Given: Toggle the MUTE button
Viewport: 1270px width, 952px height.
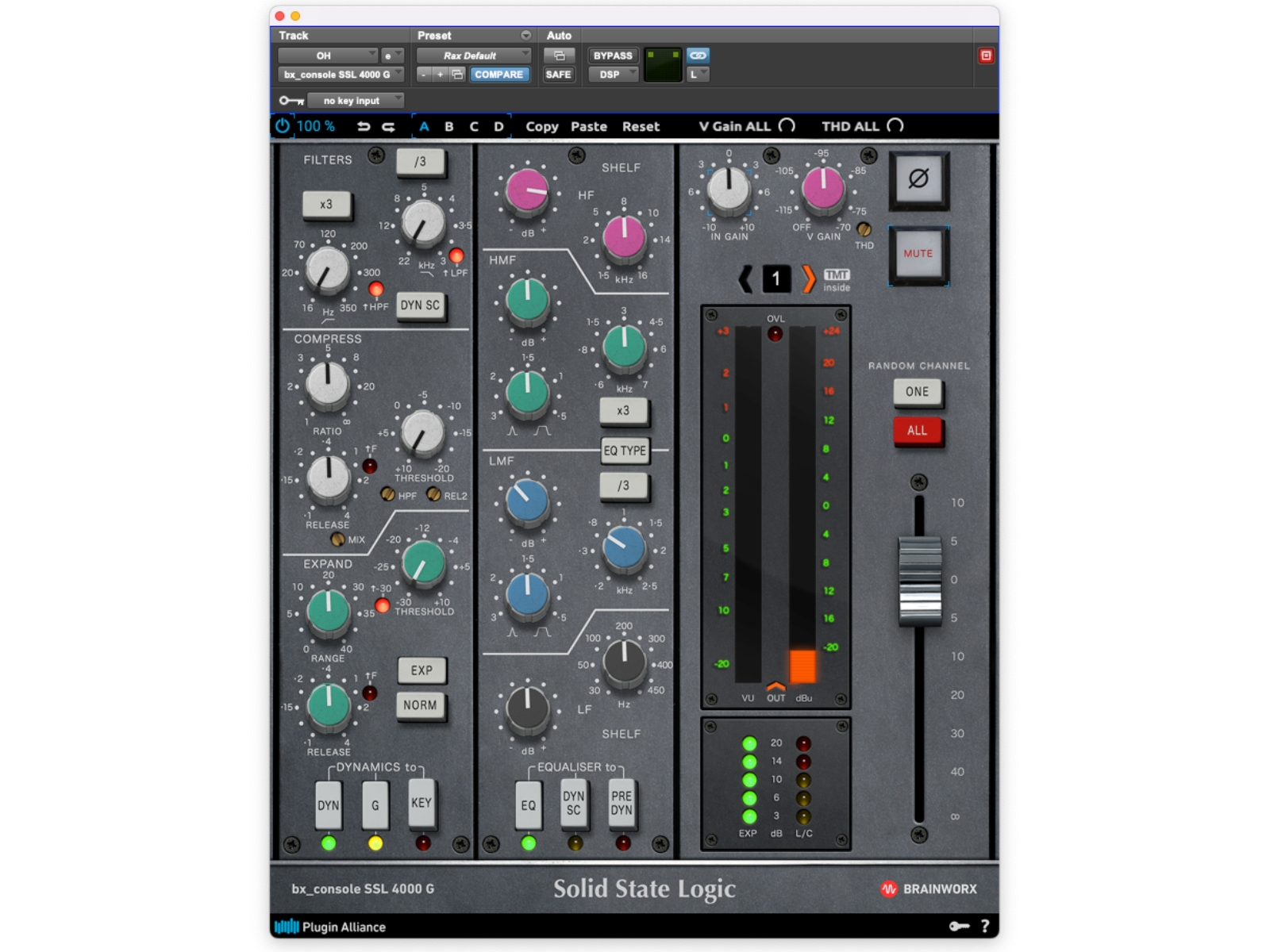Looking at the screenshot, I should click(918, 254).
